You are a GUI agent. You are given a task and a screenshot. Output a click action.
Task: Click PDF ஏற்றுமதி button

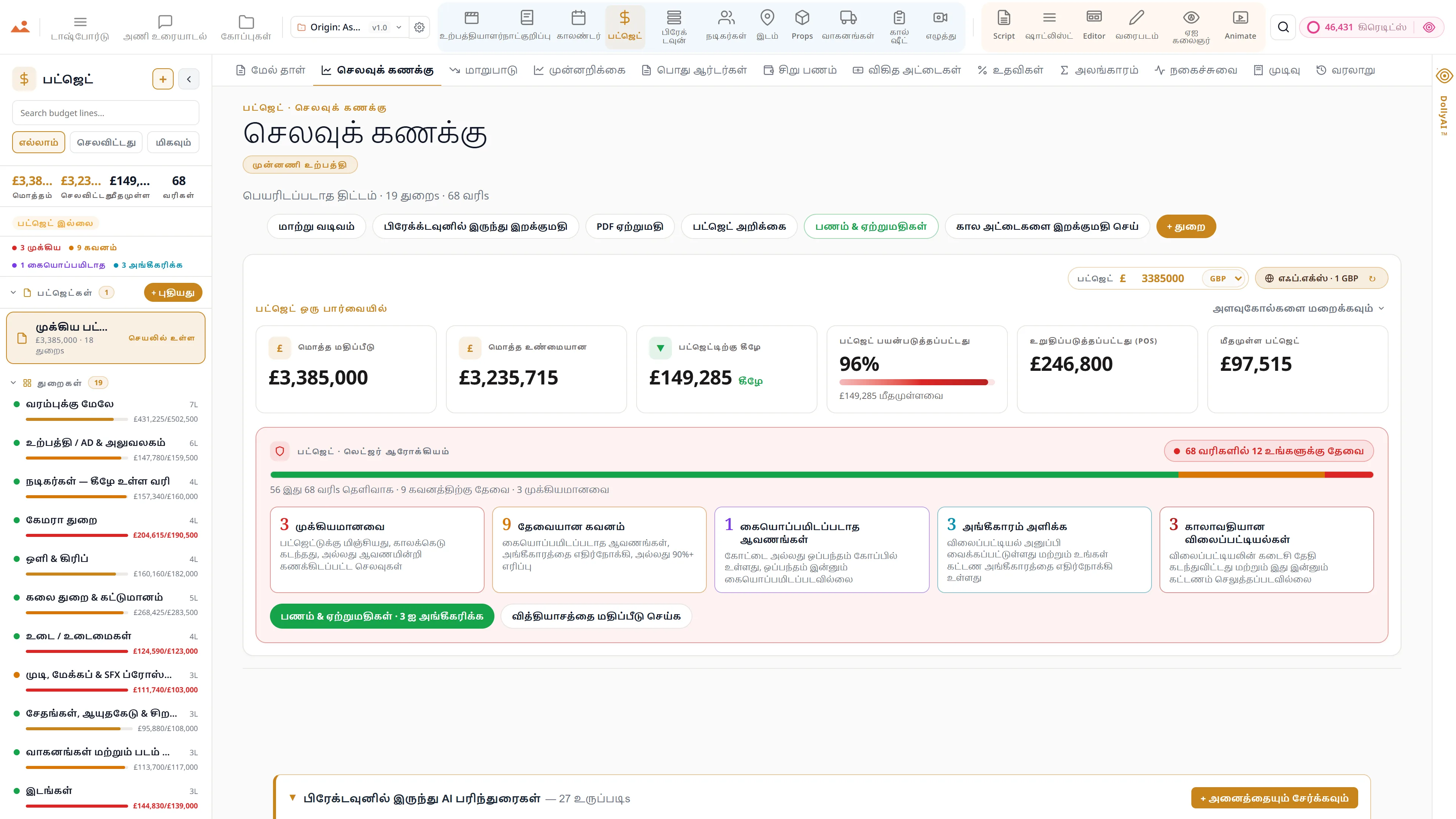[630, 227]
